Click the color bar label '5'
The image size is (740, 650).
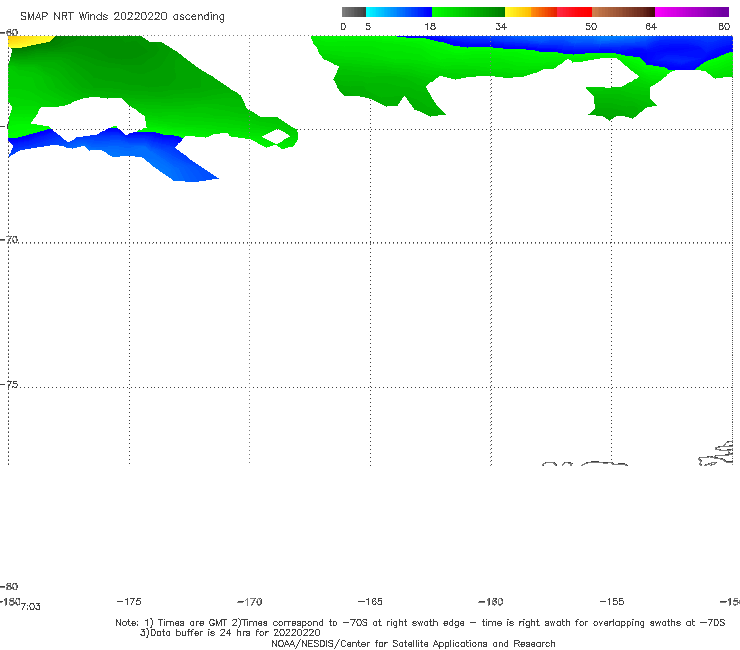point(368,27)
